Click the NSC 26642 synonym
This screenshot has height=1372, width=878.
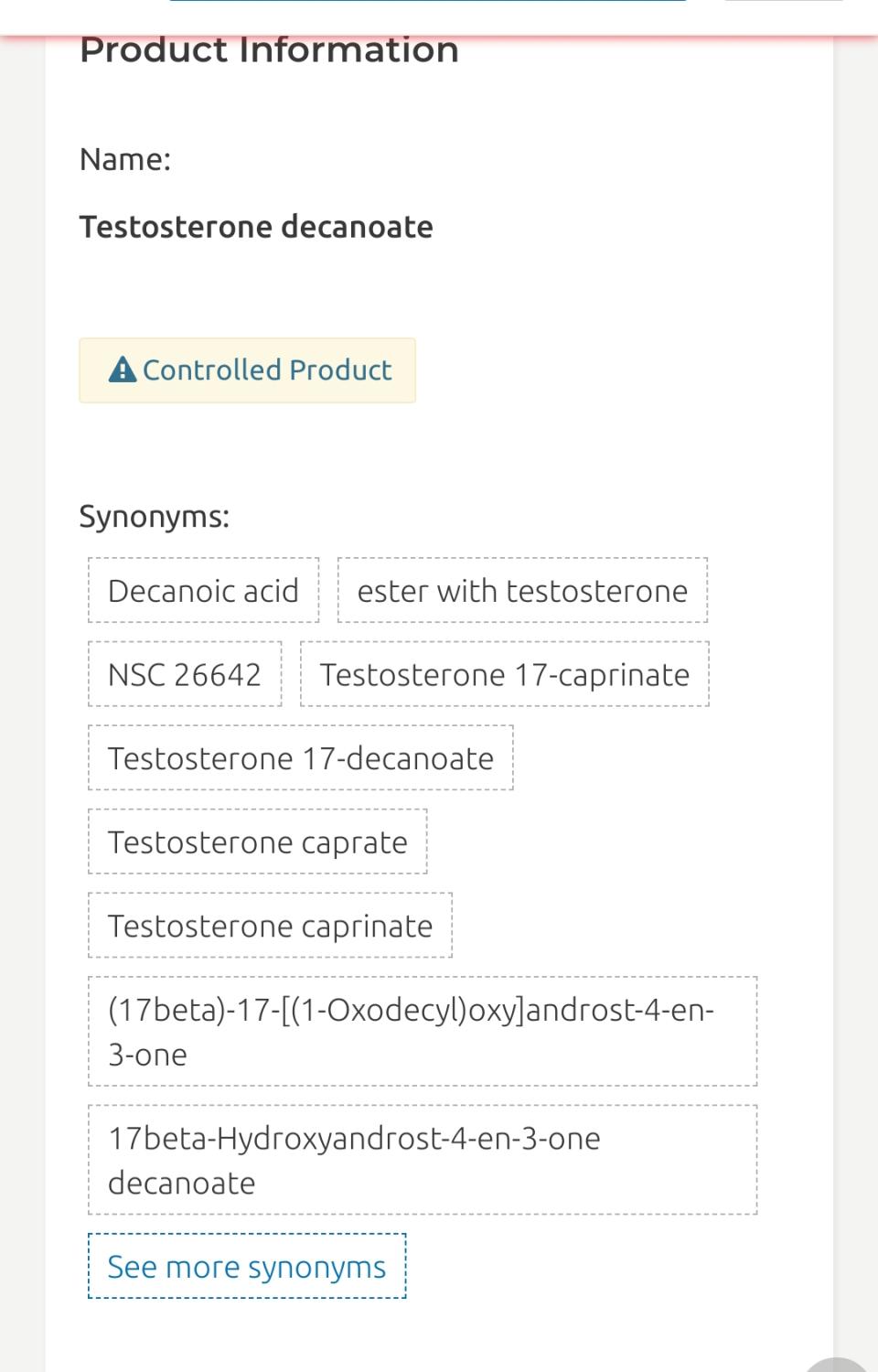click(185, 675)
